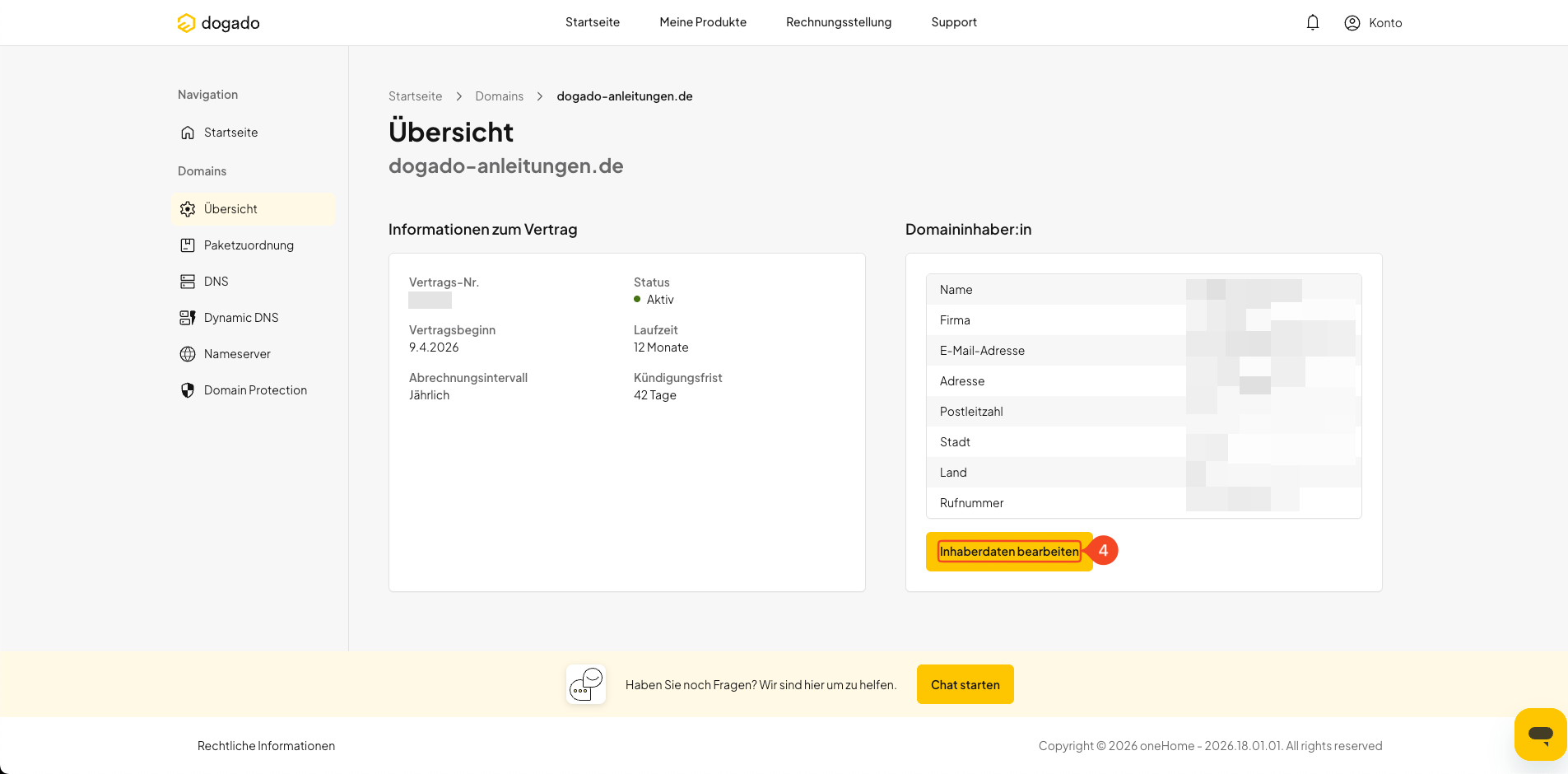Click dogado-anleitungen.de breadcrumb
This screenshot has height=774, width=1568.
tap(625, 96)
